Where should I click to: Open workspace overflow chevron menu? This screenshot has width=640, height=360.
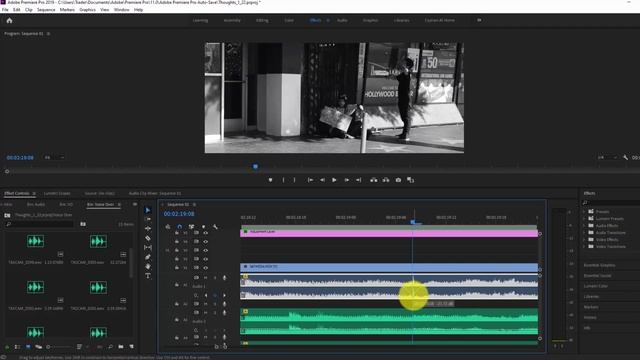[479, 20]
